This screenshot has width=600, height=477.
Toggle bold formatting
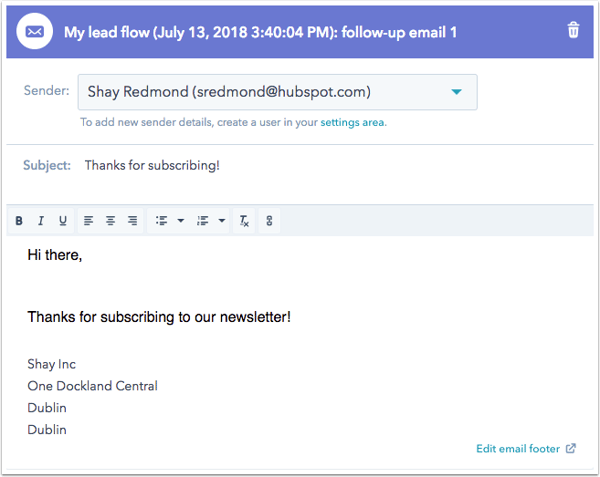[x=19, y=221]
